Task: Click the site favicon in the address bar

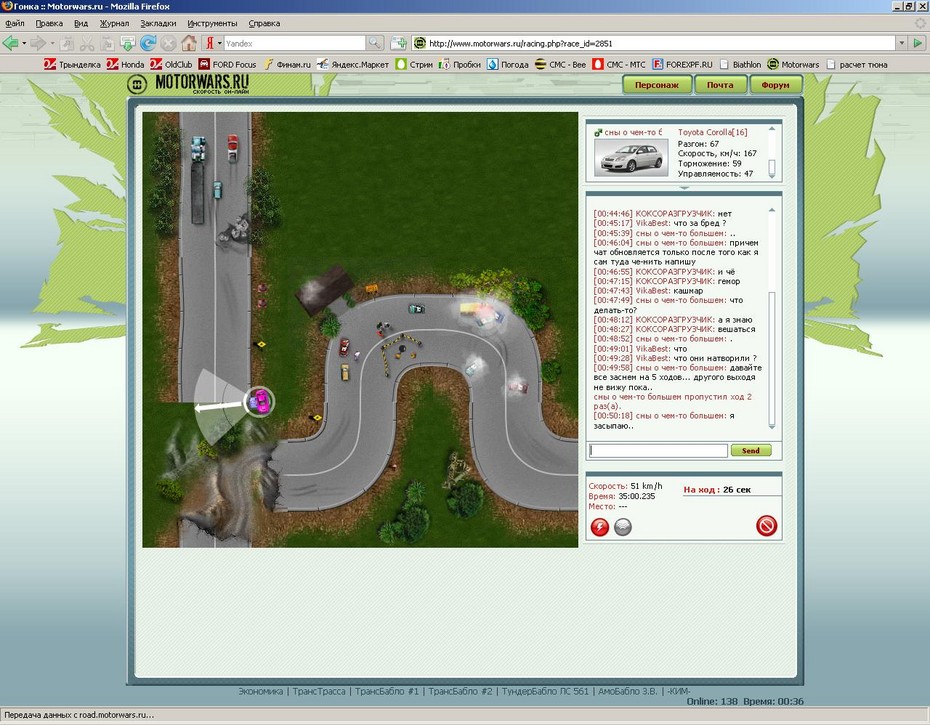Action: pos(419,43)
